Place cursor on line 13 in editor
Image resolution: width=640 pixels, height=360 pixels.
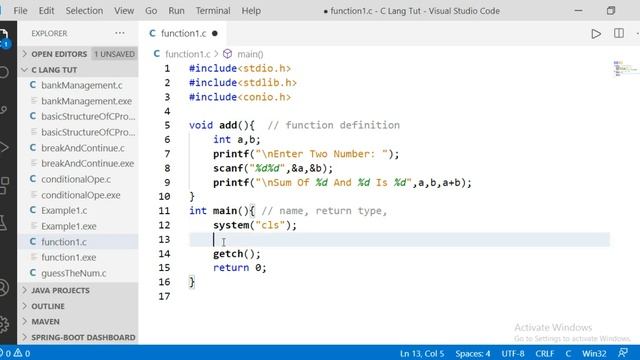click(399, 240)
